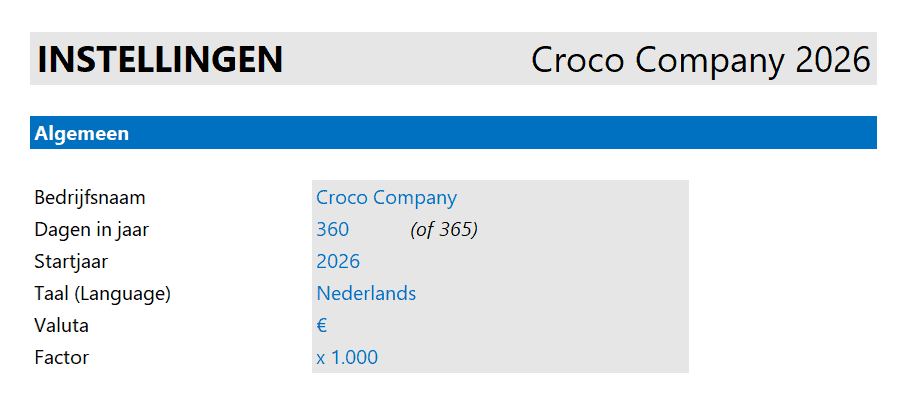Select the Algemeen section heading text
907x400 pixels.
[x=82, y=133]
